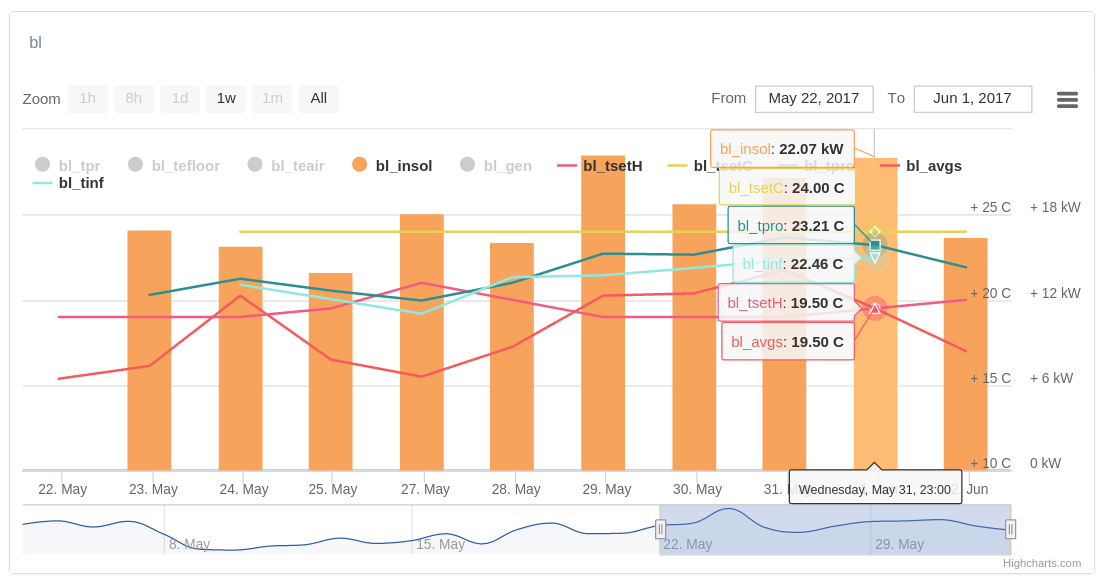The image size is (1109, 583).
Task: Set zoom range to 1w
Action: point(226,98)
